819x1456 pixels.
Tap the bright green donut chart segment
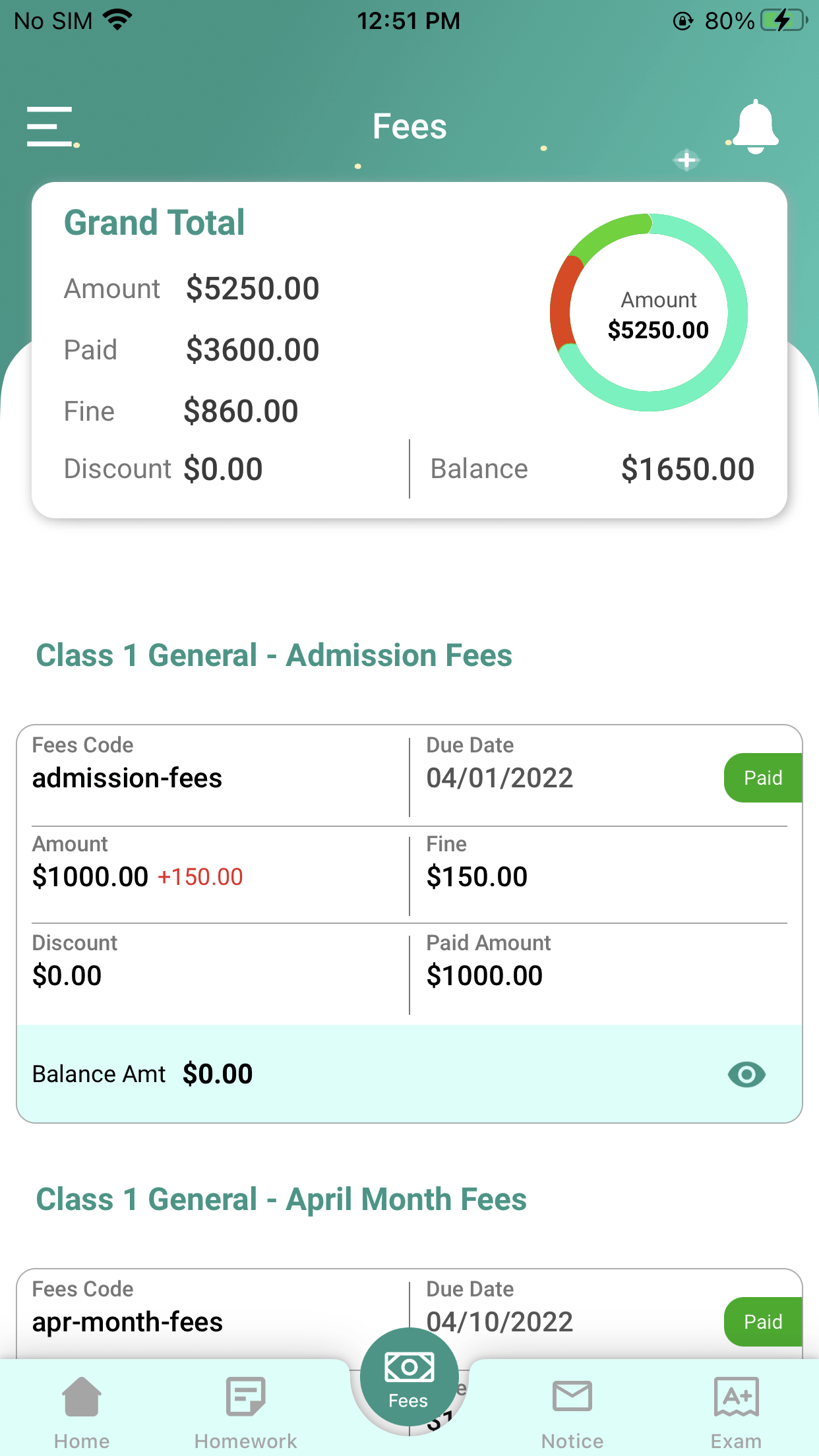pos(607,234)
